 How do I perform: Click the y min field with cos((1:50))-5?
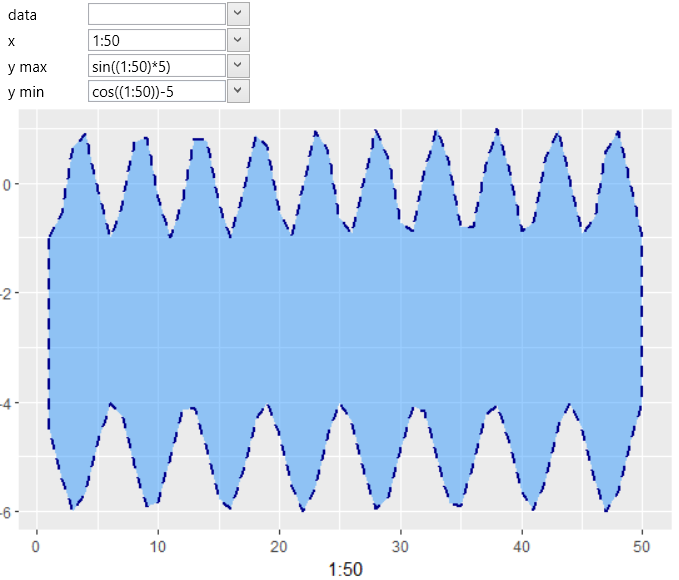point(157,91)
